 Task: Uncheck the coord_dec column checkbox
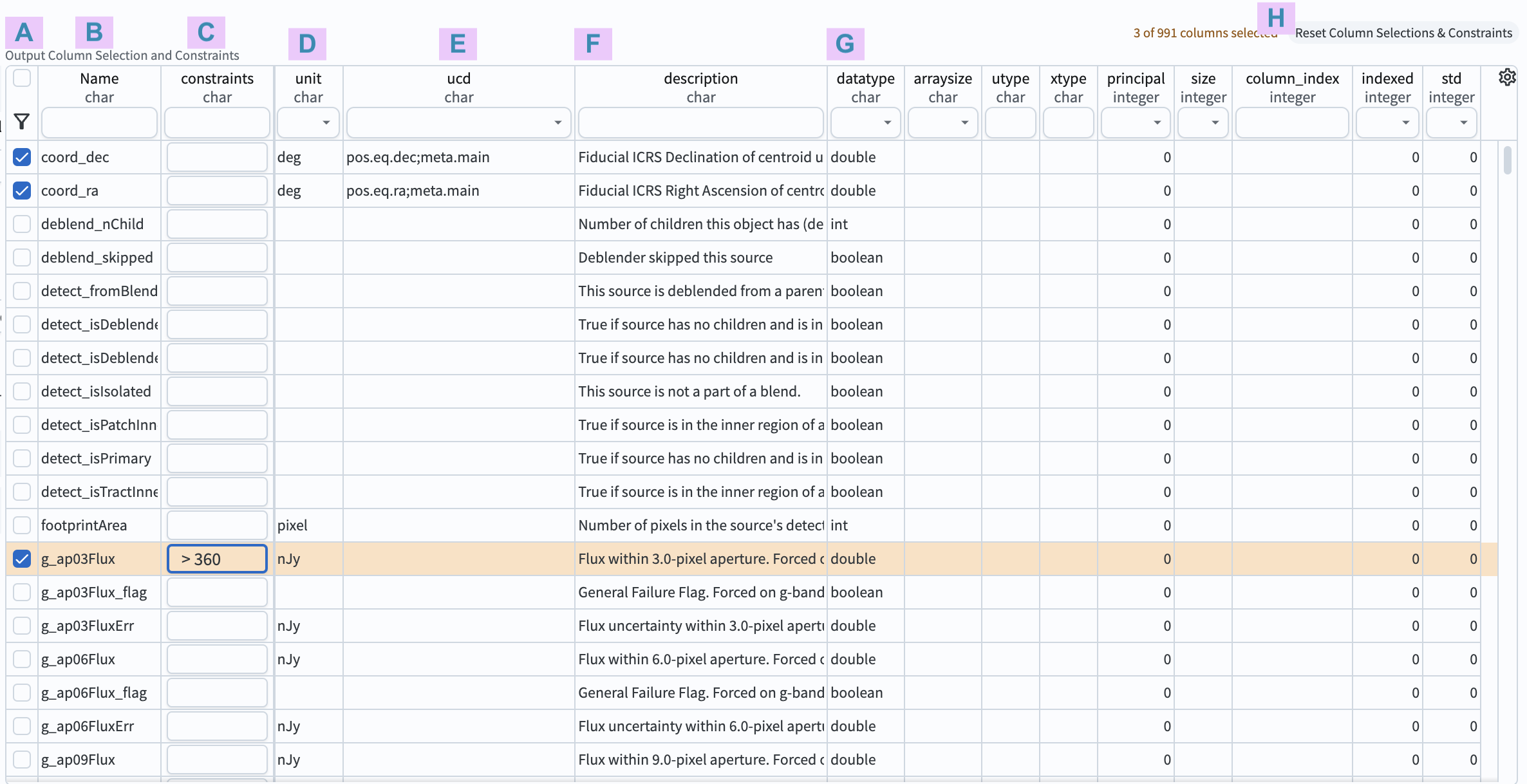[22, 157]
